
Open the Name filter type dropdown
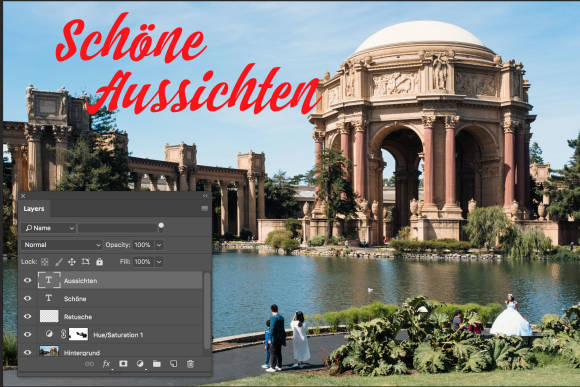tap(50, 228)
